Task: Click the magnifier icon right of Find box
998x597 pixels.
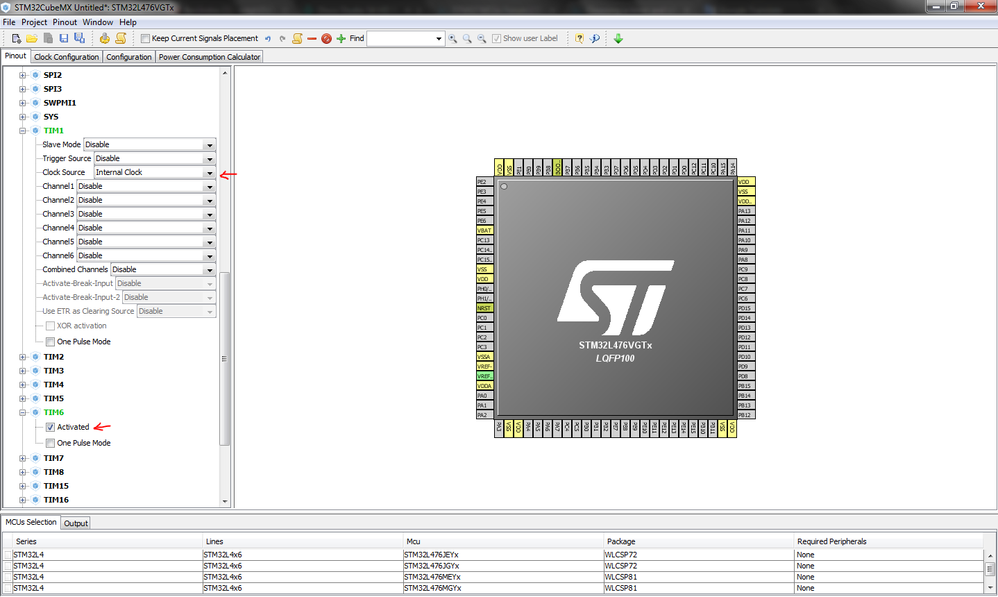Action: pos(453,39)
